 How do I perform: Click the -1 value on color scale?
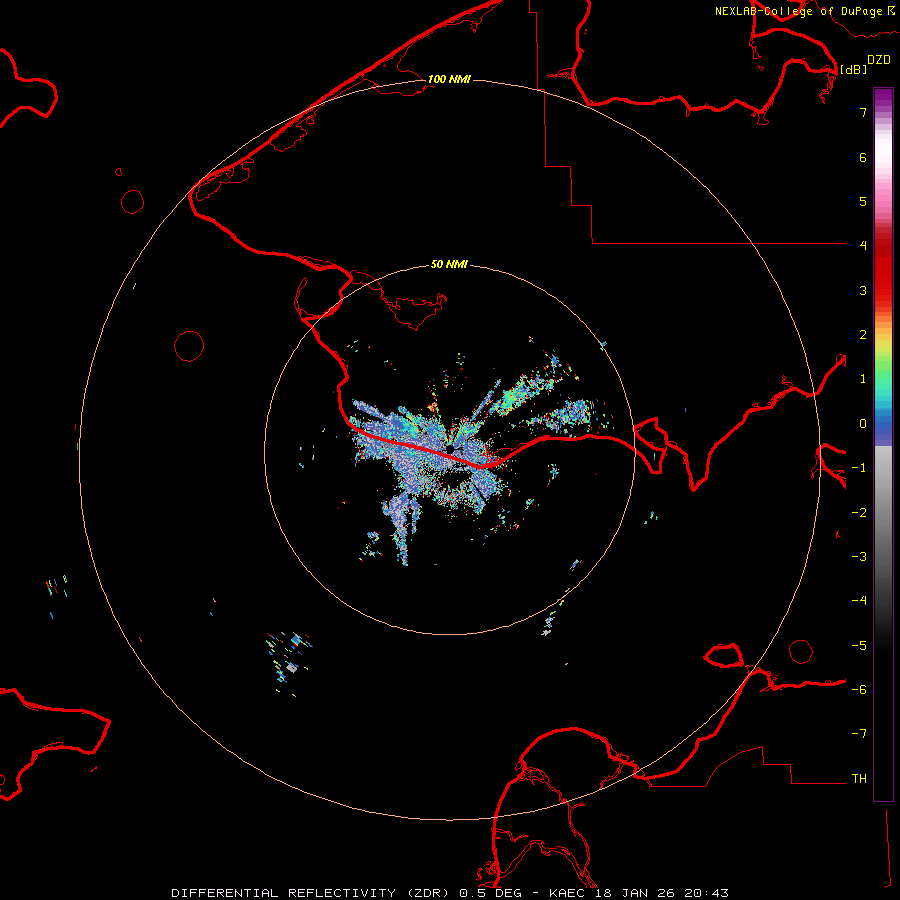tap(859, 468)
